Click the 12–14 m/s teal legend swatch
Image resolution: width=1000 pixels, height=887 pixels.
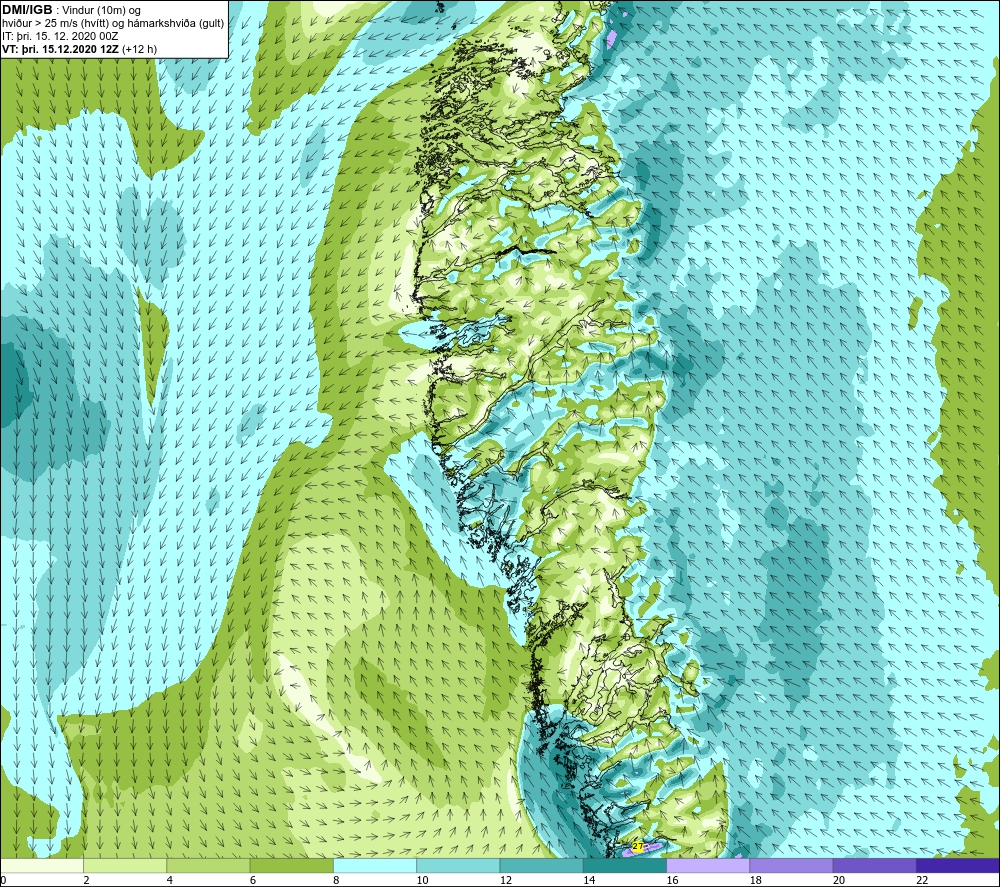541,865
